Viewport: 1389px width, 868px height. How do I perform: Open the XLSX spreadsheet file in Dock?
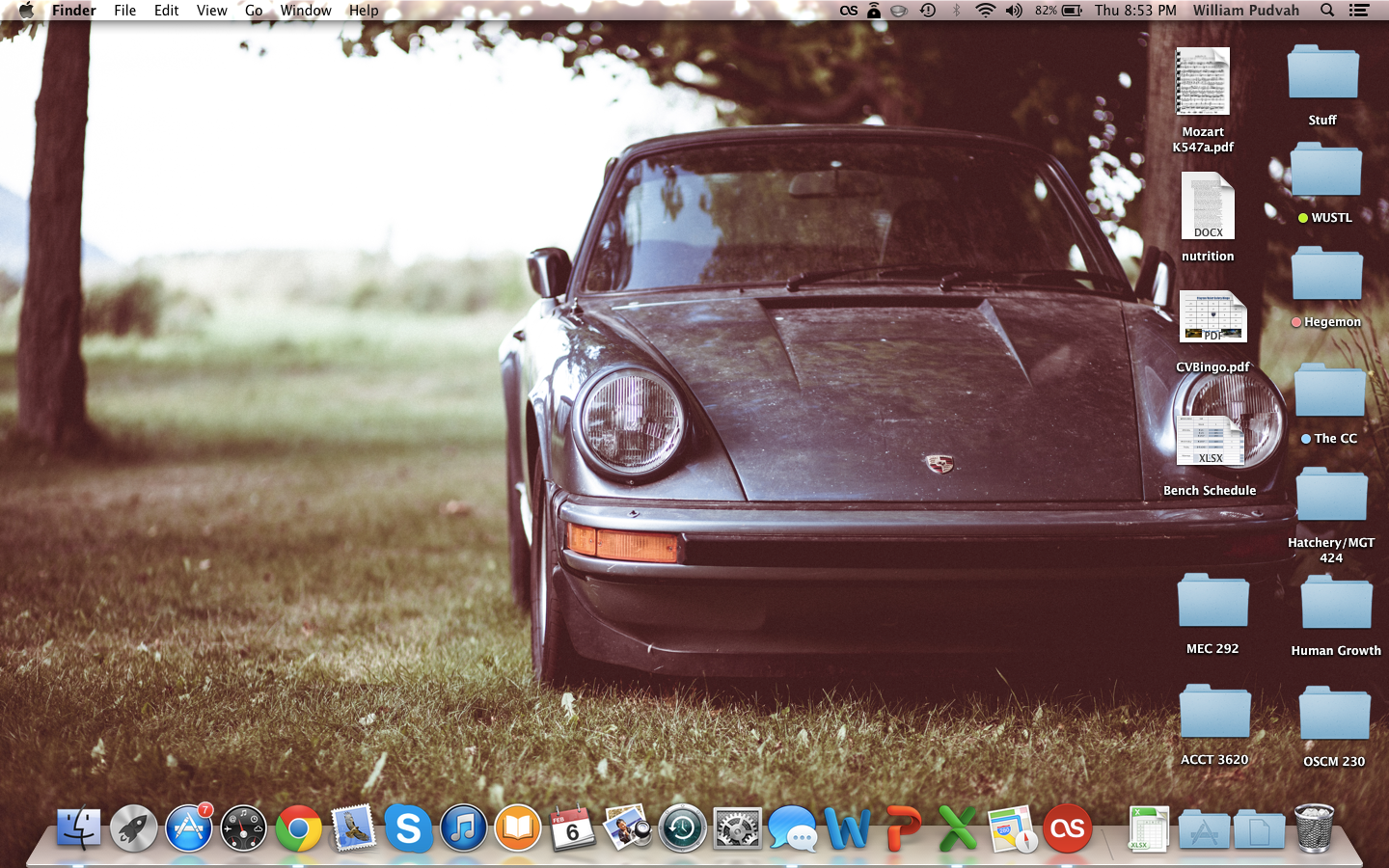point(1148,828)
